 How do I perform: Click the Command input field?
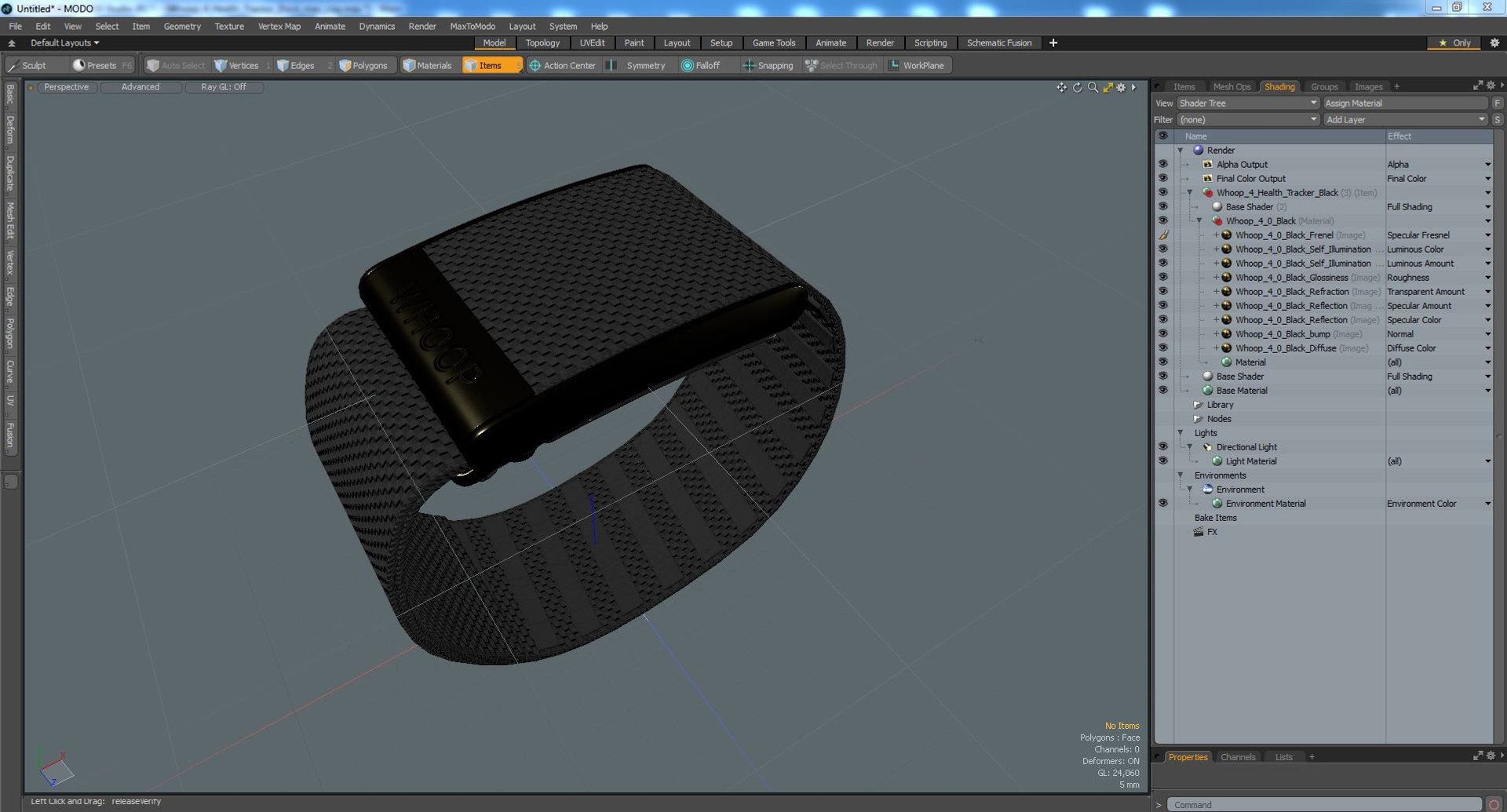point(1325,805)
